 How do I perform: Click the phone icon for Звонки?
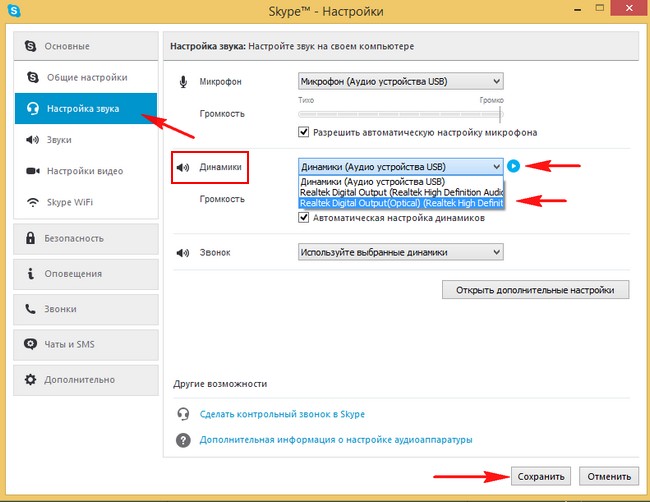point(30,309)
